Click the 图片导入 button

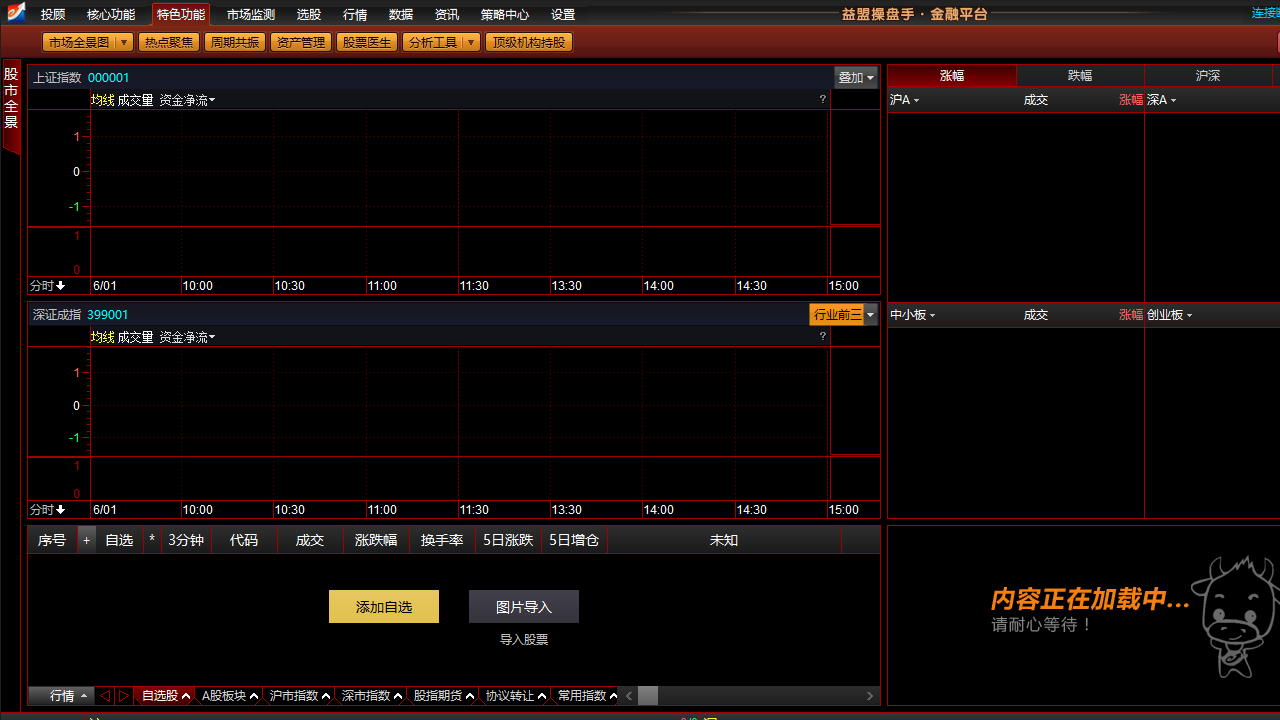pyautogui.click(x=523, y=607)
